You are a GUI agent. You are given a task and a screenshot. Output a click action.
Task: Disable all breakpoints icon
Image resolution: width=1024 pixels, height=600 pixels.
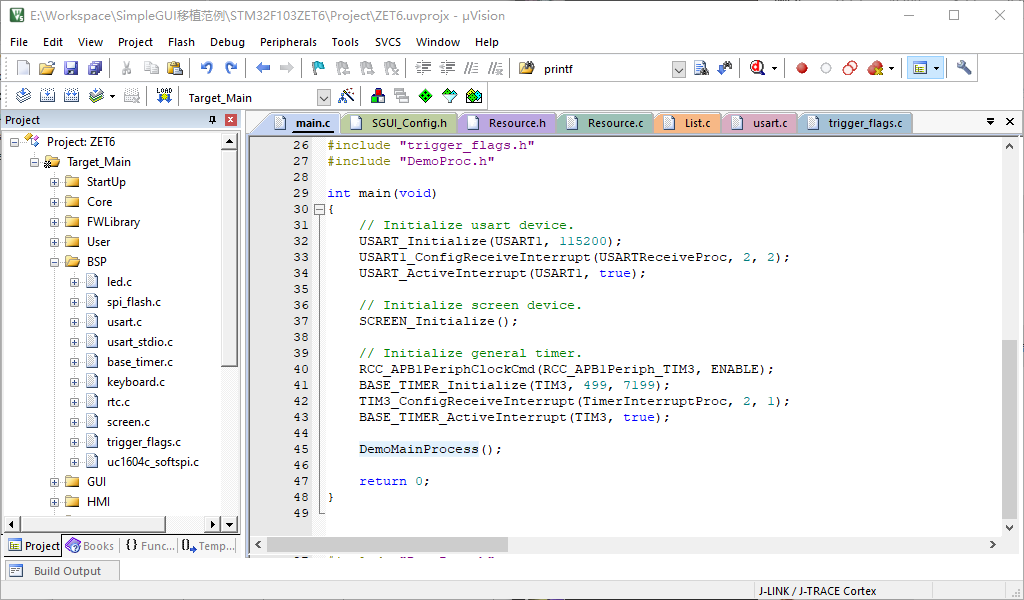click(x=850, y=68)
